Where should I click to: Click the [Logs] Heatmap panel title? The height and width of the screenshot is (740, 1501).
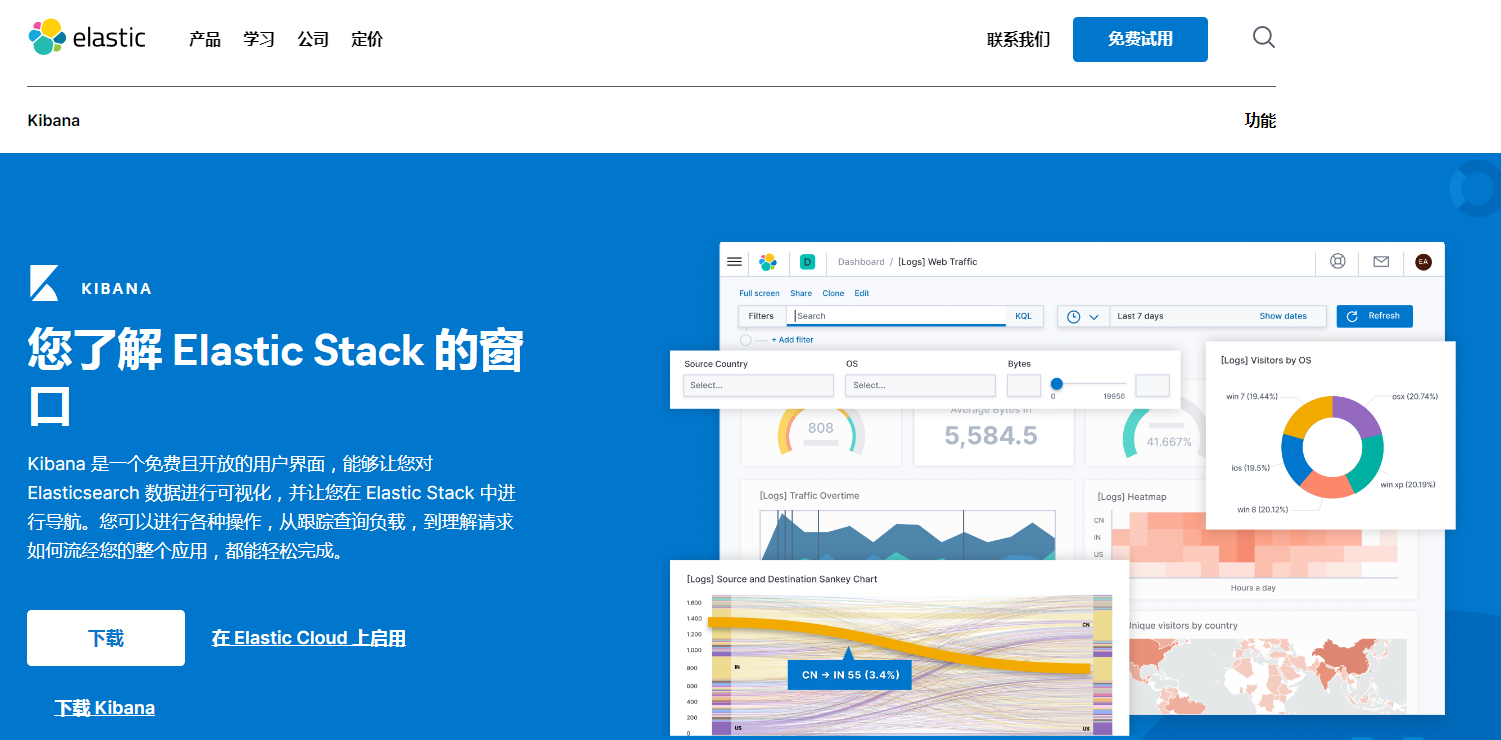[1132, 497]
